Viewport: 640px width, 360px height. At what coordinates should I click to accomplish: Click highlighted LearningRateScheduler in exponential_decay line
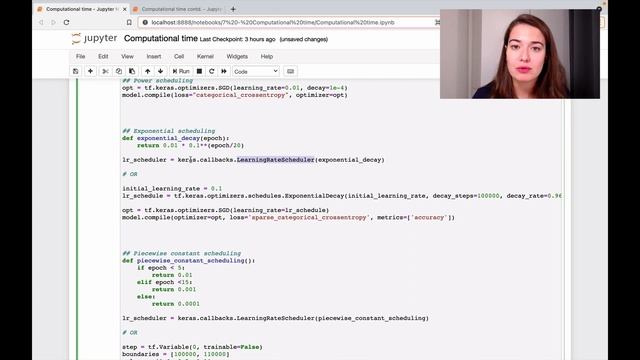tap(276, 160)
